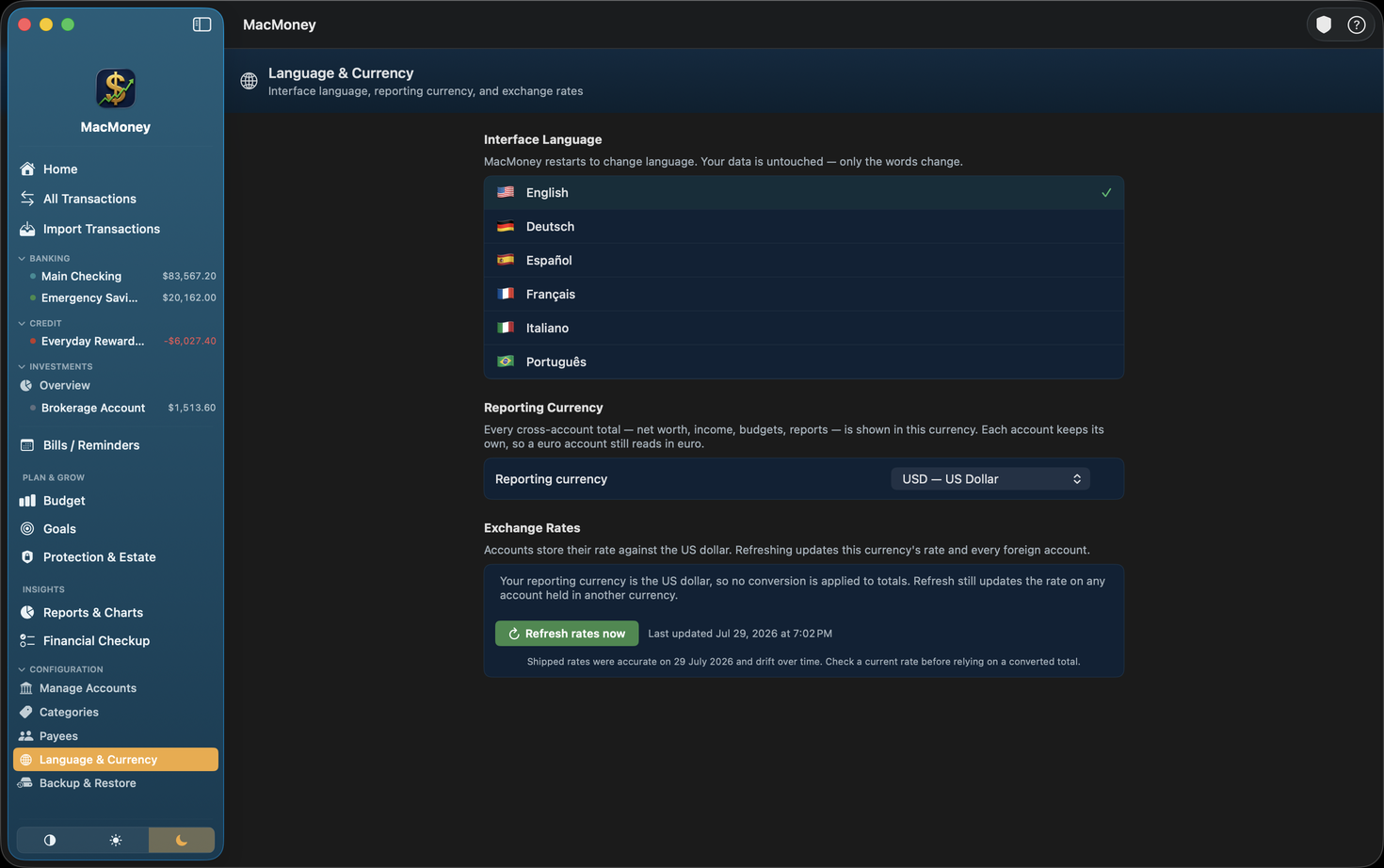Click the Financial Checkup checklist icon
The image size is (1384, 868).
[x=27, y=641]
